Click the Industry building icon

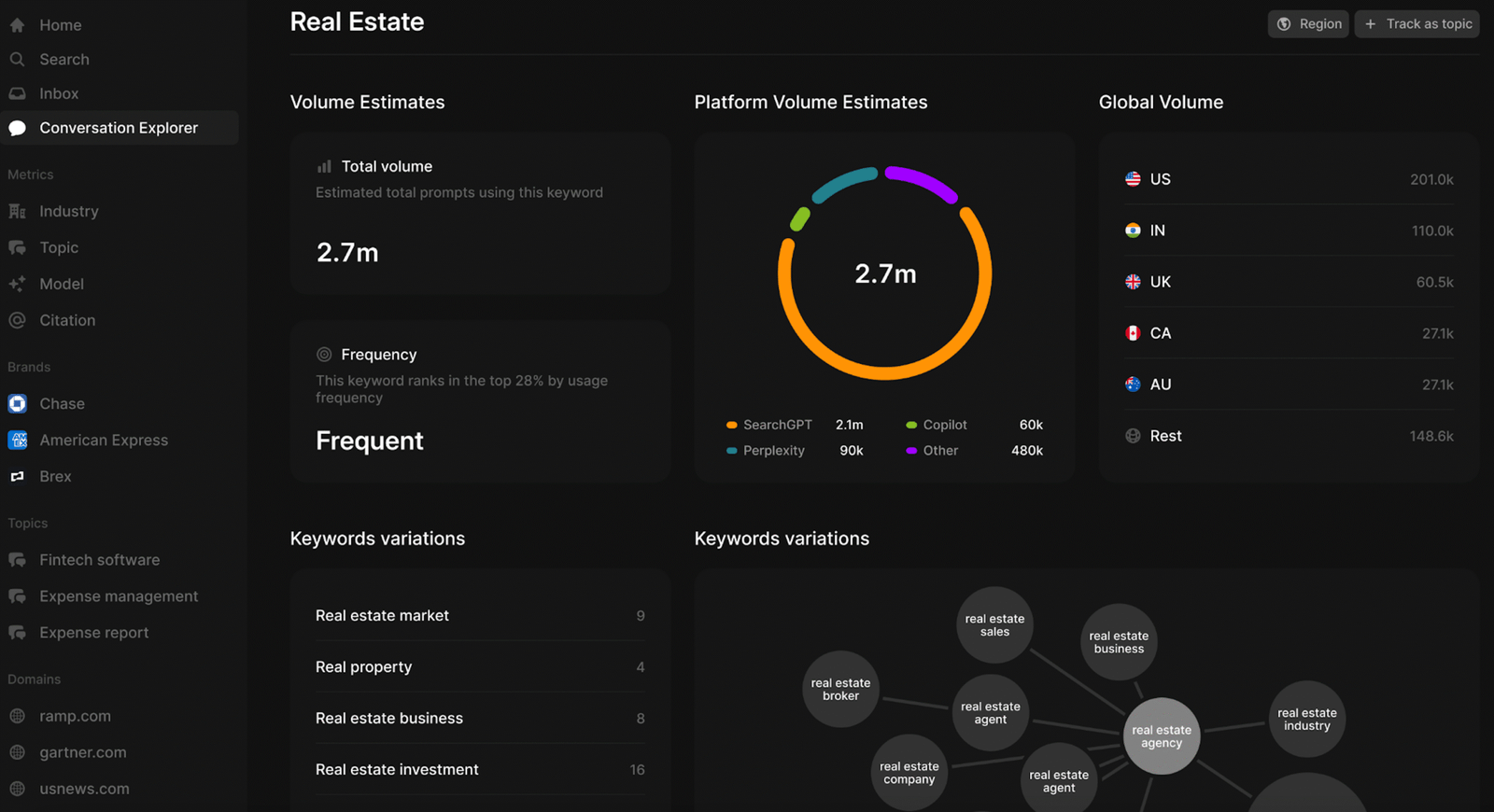(17, 212)
